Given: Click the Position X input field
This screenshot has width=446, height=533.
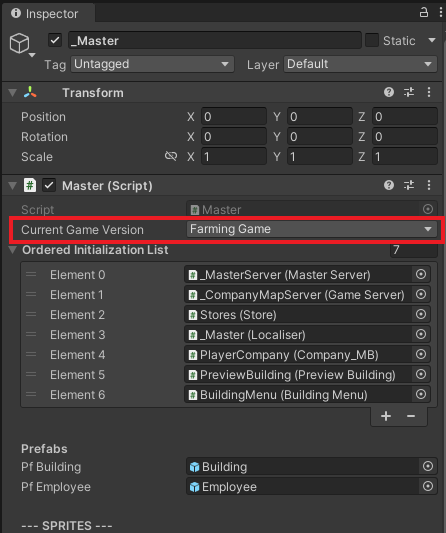Looking at the screenshot, I should 234,117.
